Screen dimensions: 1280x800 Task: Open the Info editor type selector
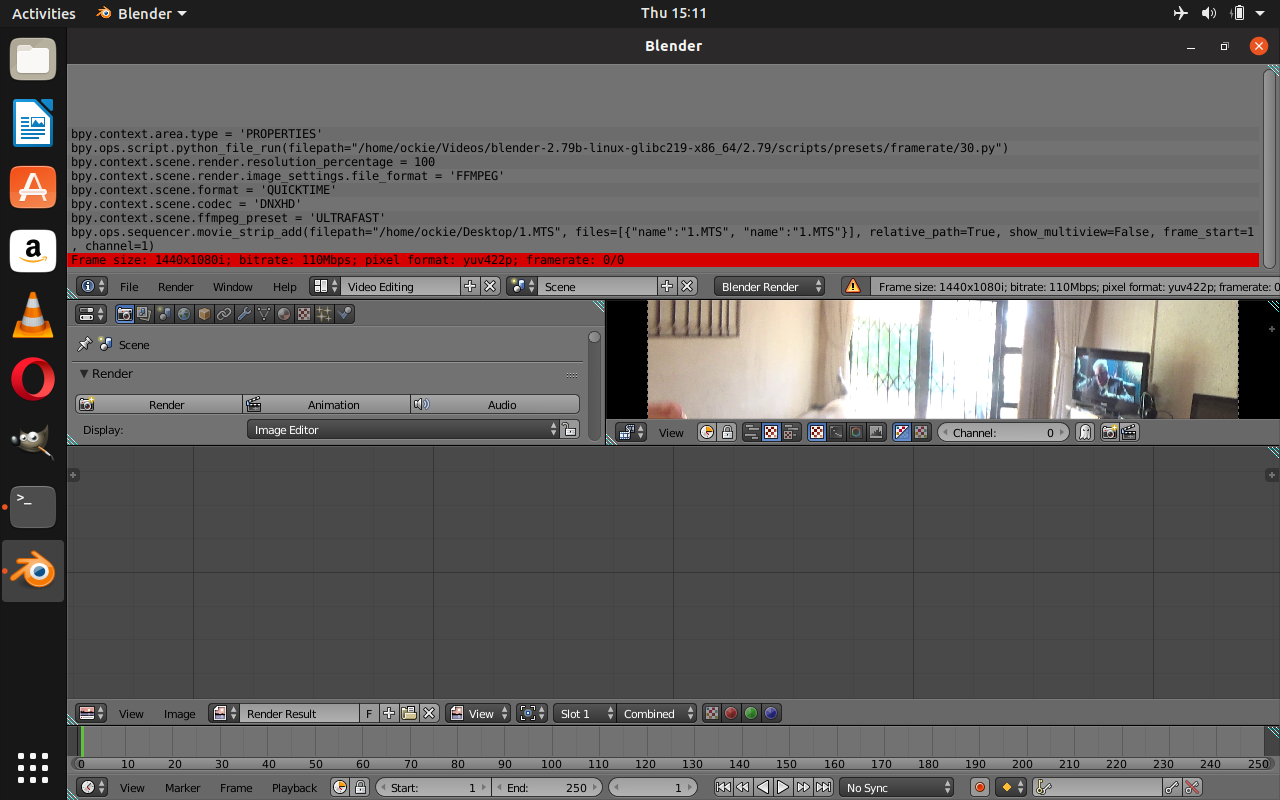pos(93,287)
